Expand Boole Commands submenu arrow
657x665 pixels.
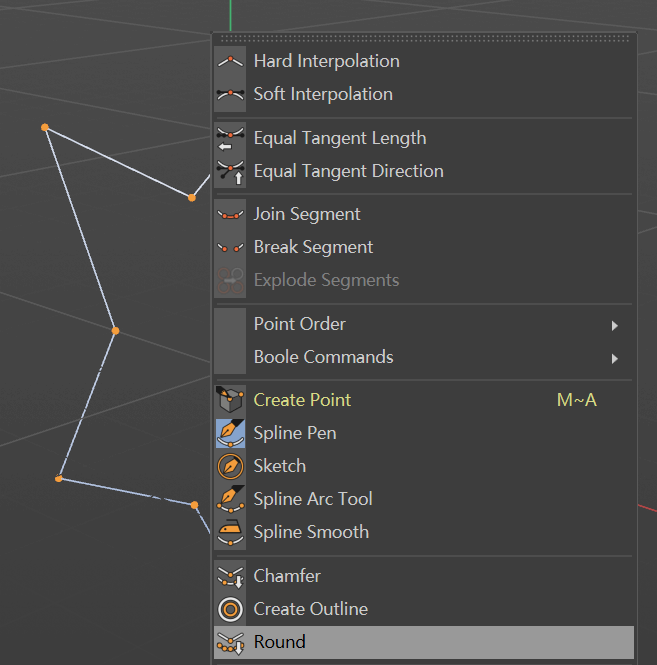tap(615, 358)
